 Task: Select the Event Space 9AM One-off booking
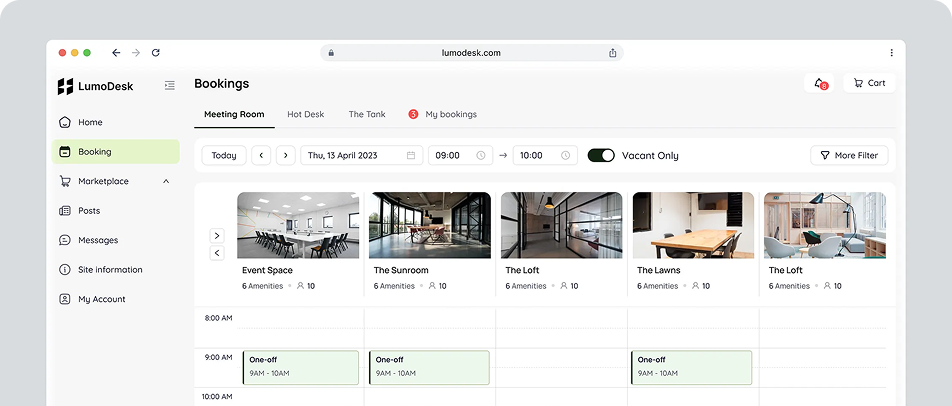300,367
